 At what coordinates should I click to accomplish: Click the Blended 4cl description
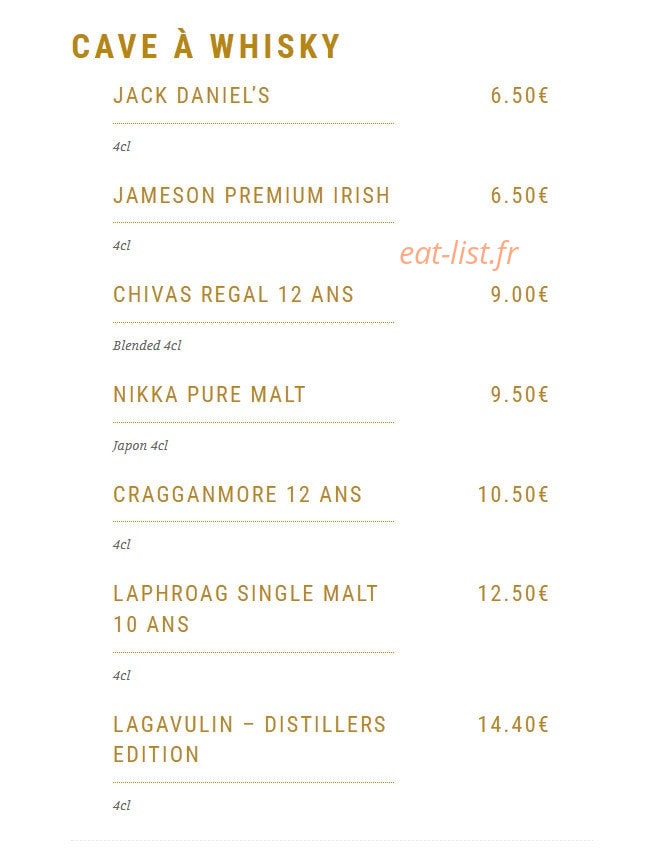(147, 345)
